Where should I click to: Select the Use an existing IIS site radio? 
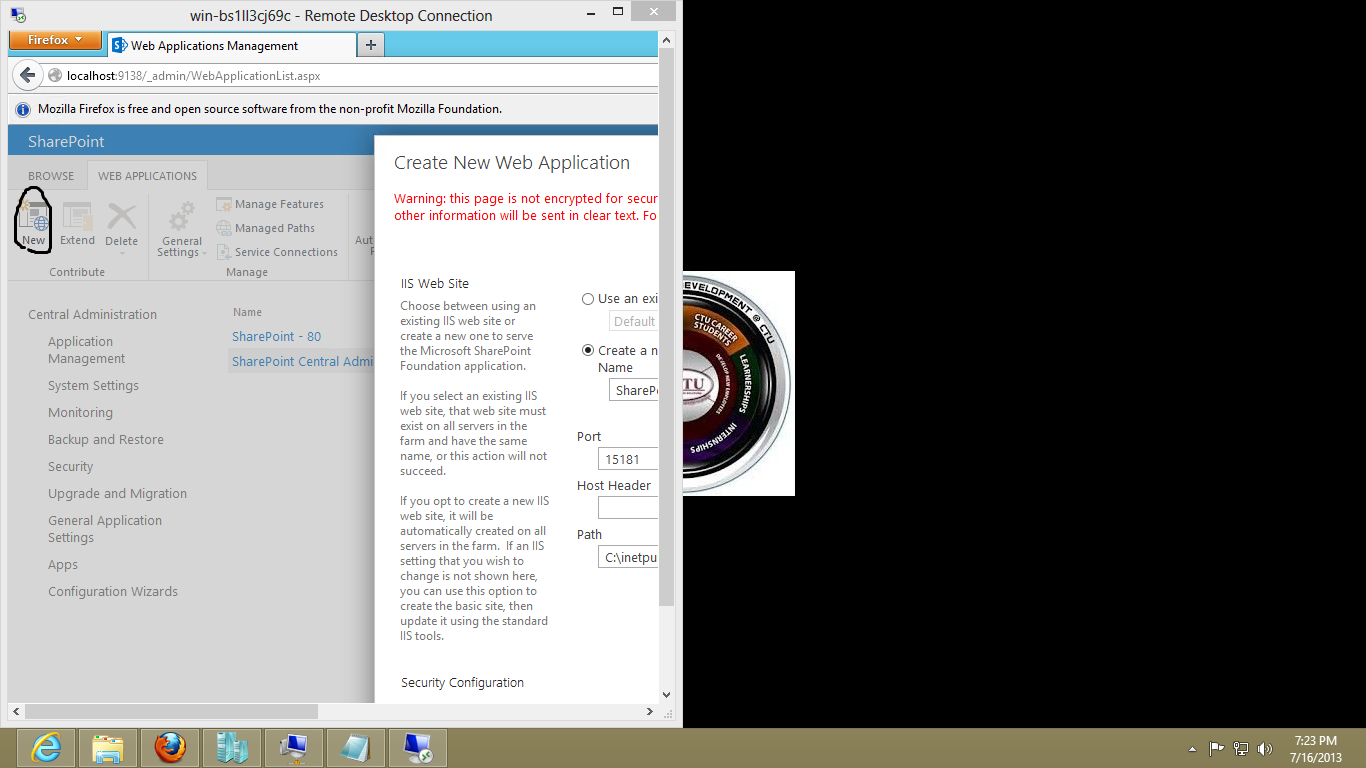point(588,299)
